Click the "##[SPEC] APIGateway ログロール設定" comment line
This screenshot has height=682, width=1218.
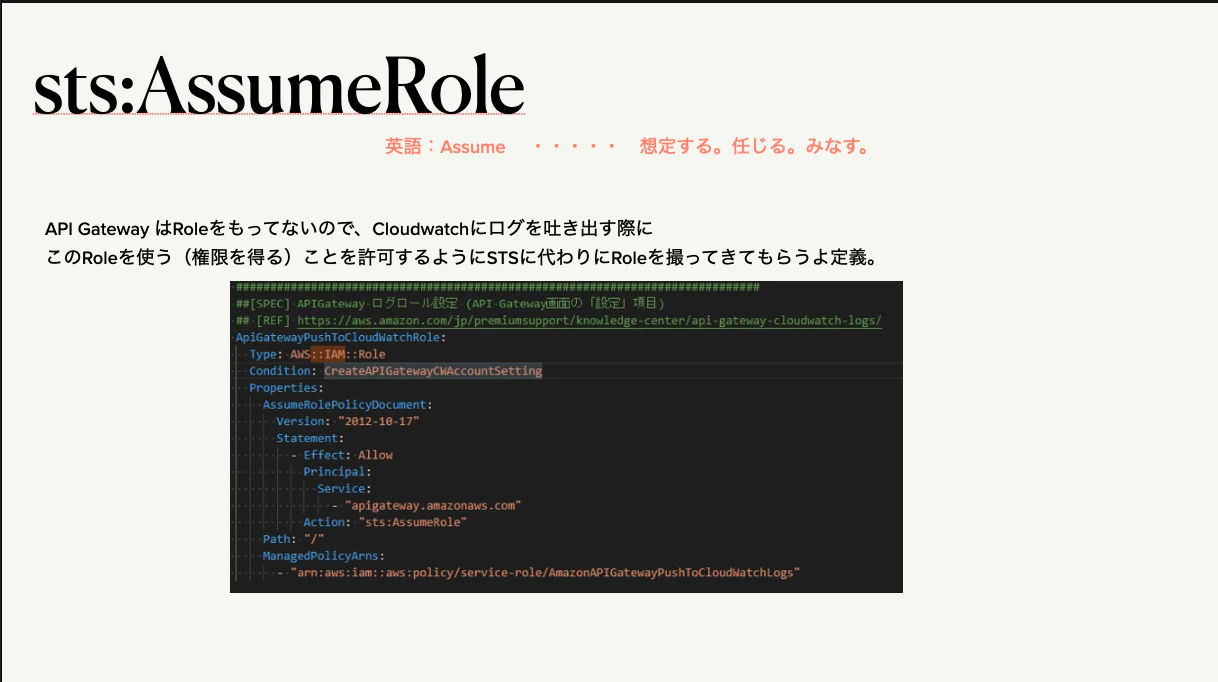point(450,303)
